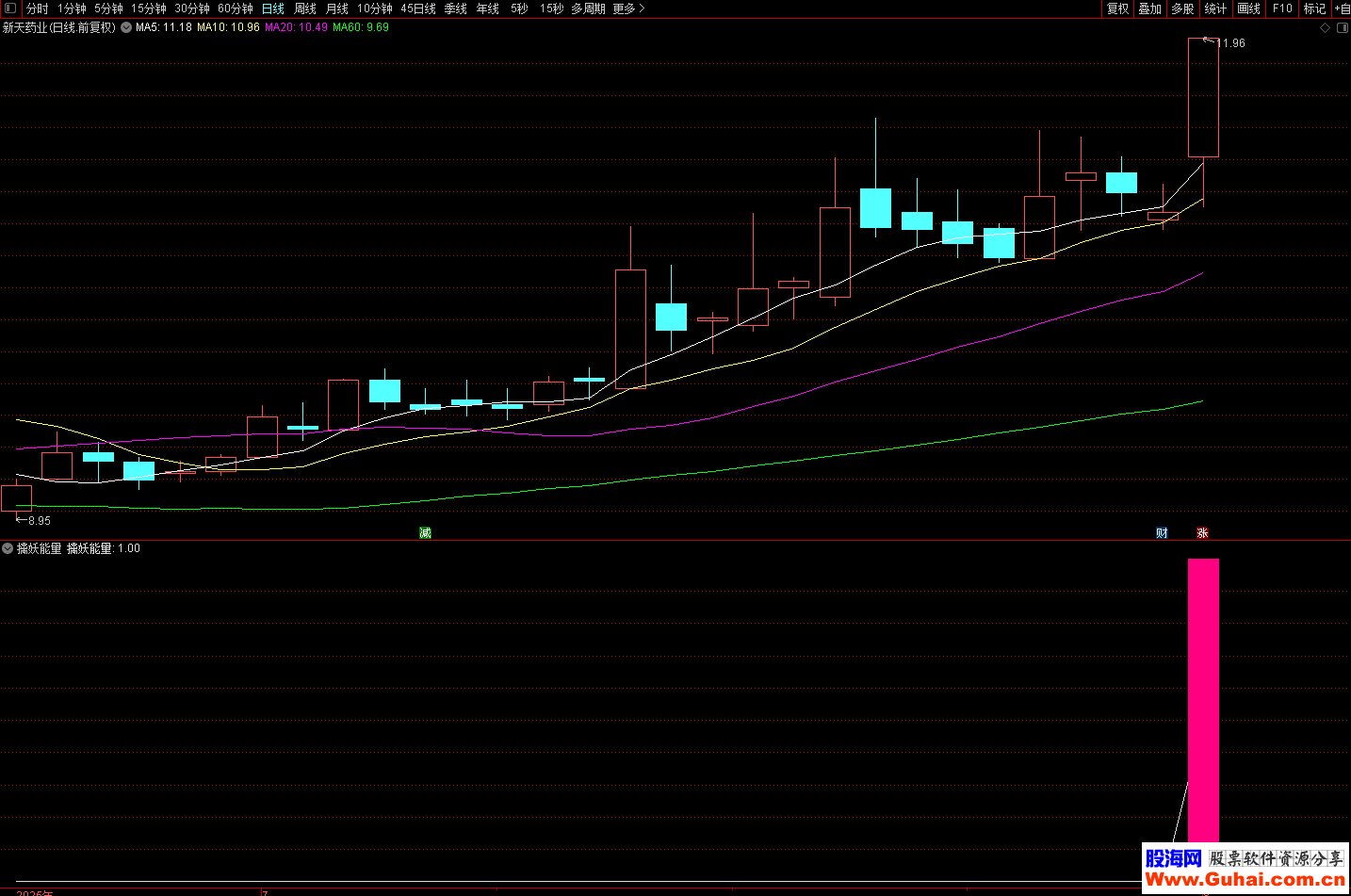The height and width of the screenshot is (896, 1351).
Task: Click the 11.96 high price label
Action: [x=1230, y=43]
